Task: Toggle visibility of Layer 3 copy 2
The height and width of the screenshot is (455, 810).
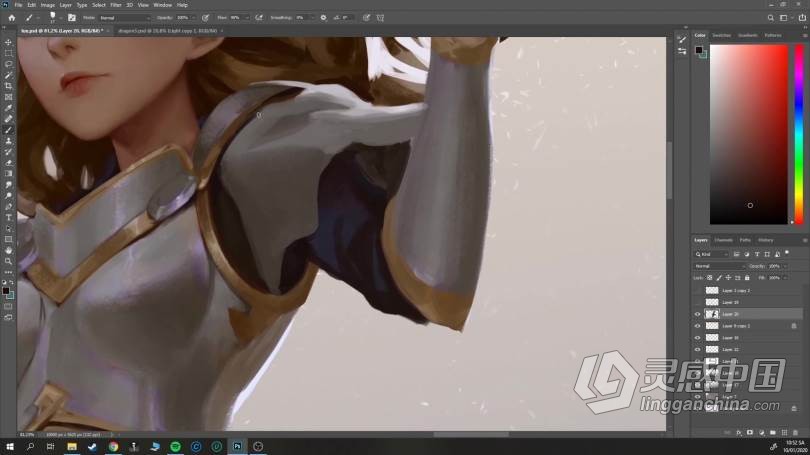Action: tap(697, 290)
